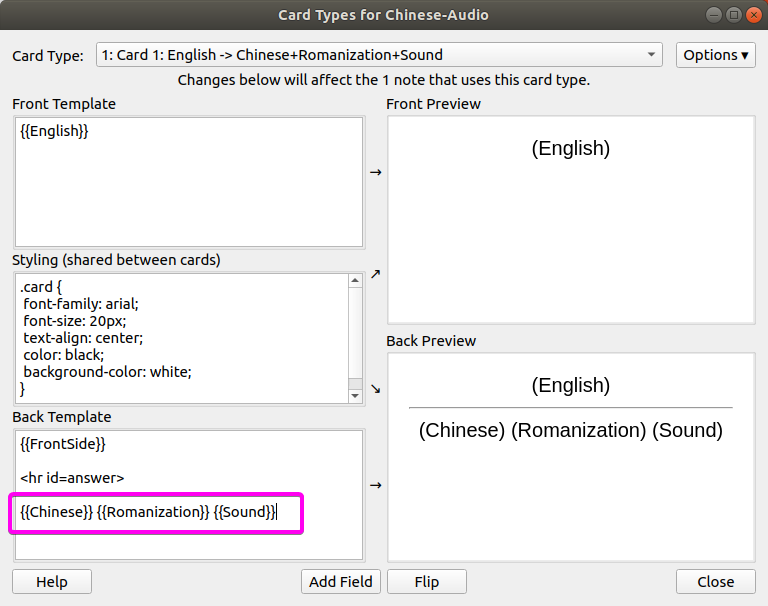The image size is (768, 606).
Task: Open the Options menu button
Action: click(716, 55)
